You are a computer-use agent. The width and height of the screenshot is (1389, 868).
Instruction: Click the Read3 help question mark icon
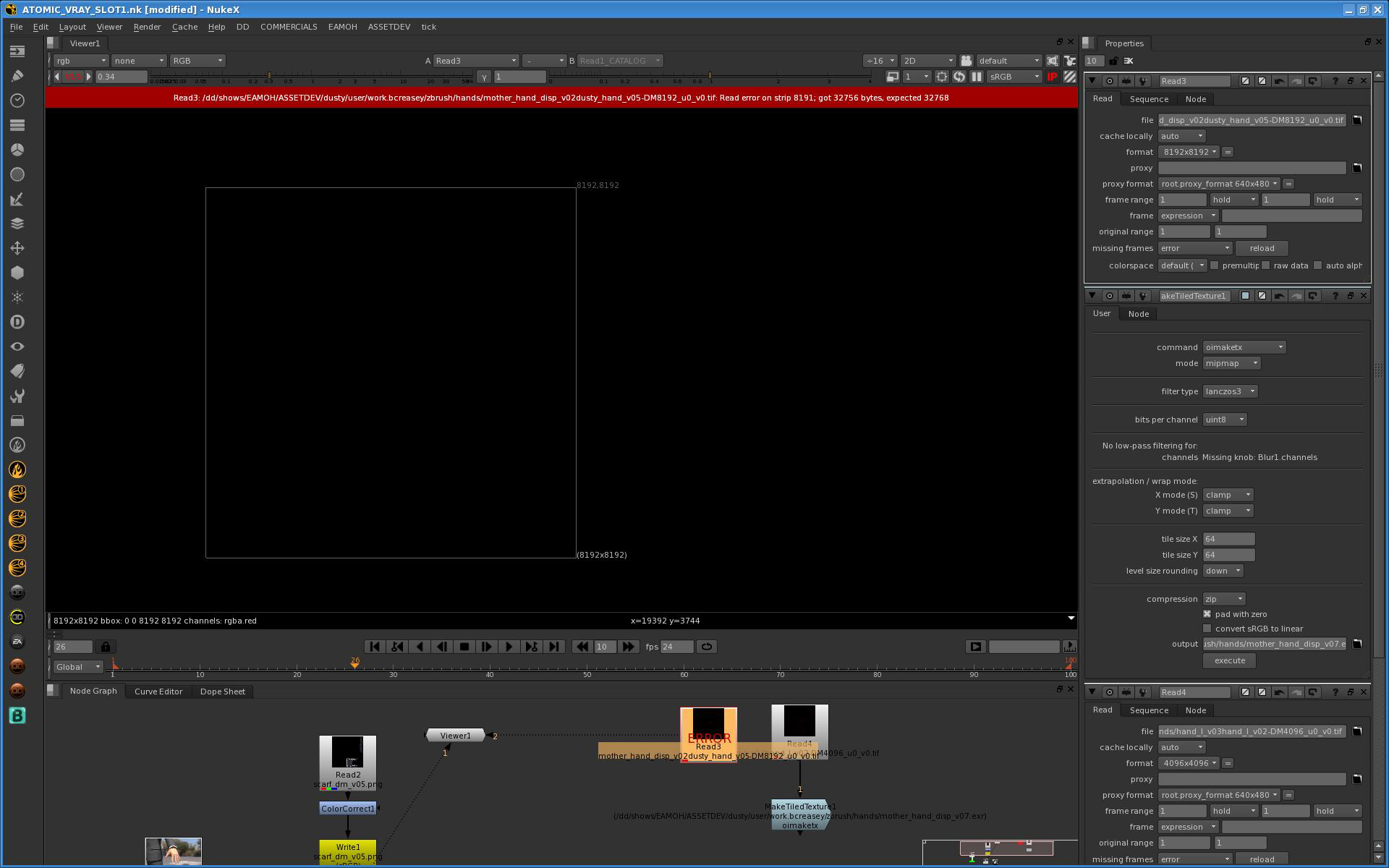(x=1335, y=81)
